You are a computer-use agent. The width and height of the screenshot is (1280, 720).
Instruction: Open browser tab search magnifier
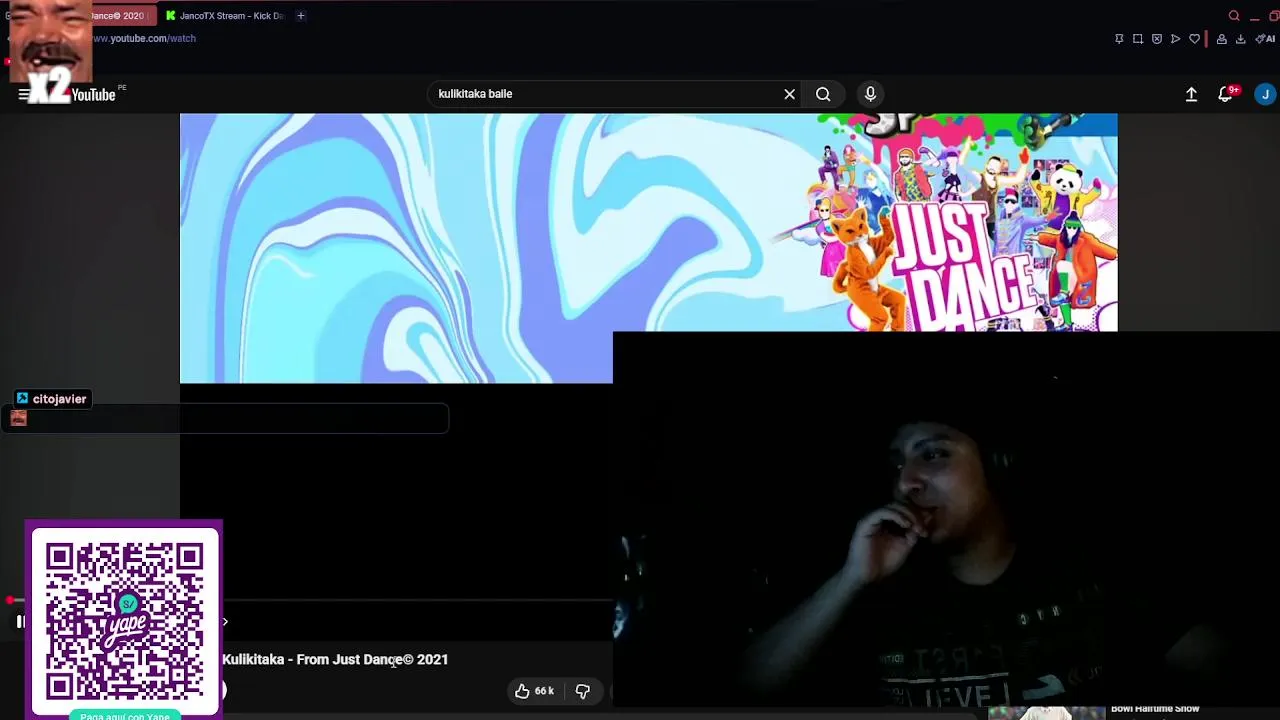pyautogui.click(x=1234, y=15)
